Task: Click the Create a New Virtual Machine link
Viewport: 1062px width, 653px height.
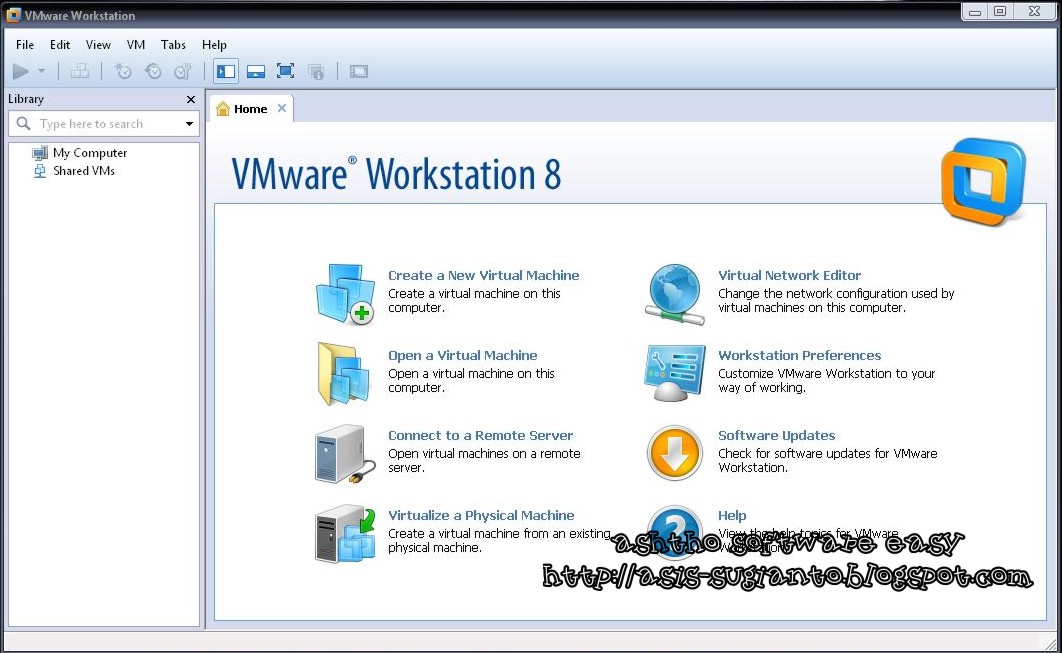Action: point(484,276)
